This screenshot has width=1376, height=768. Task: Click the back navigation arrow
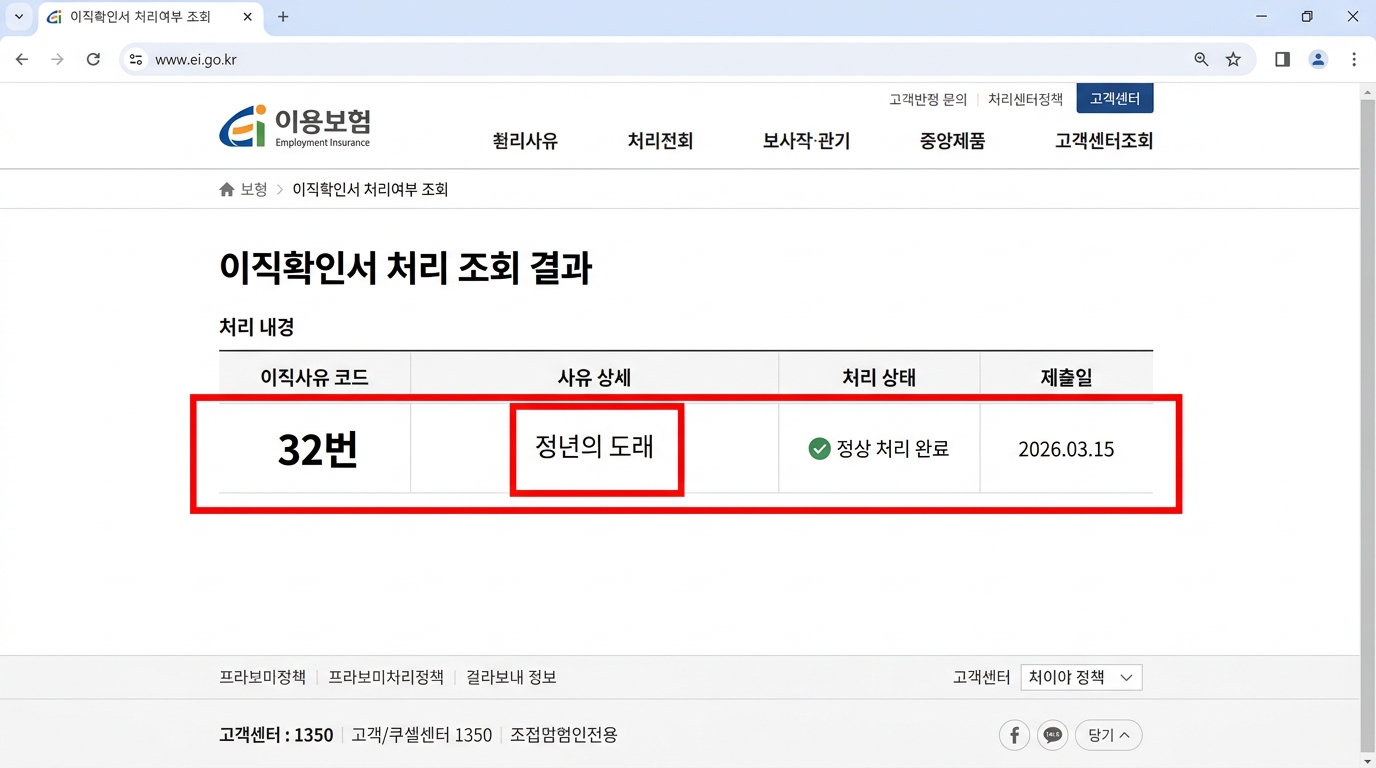pyautogui.click(x=21, y=59)
